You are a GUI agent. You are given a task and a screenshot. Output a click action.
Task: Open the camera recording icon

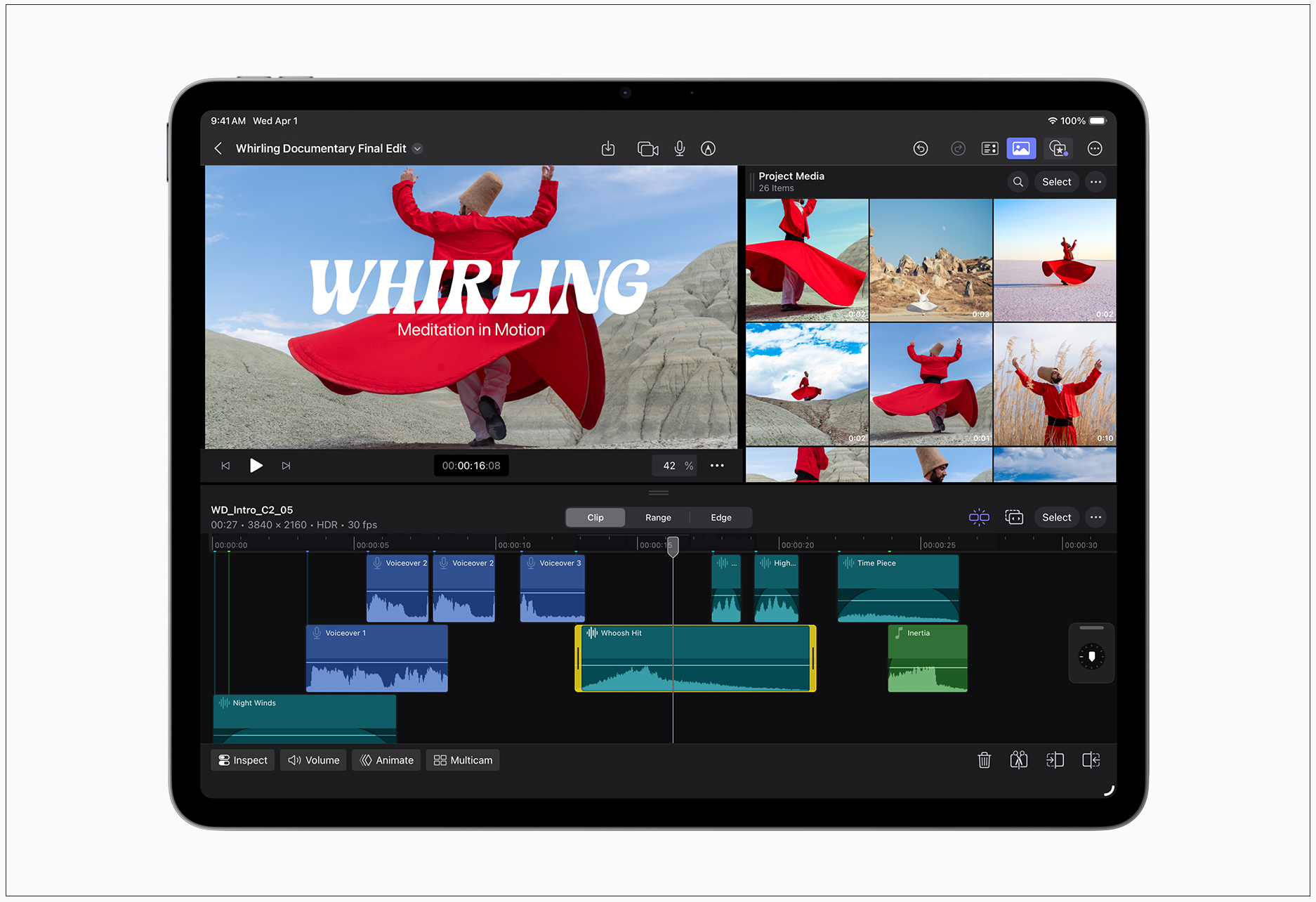[647, 149]
